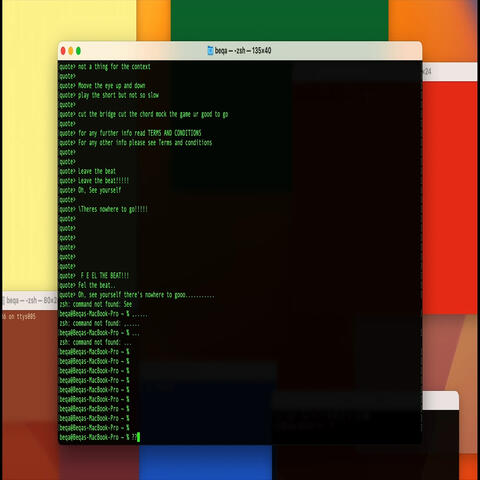Zoom the terminal using the green button
480x480 pixels.
click(78, 51)
